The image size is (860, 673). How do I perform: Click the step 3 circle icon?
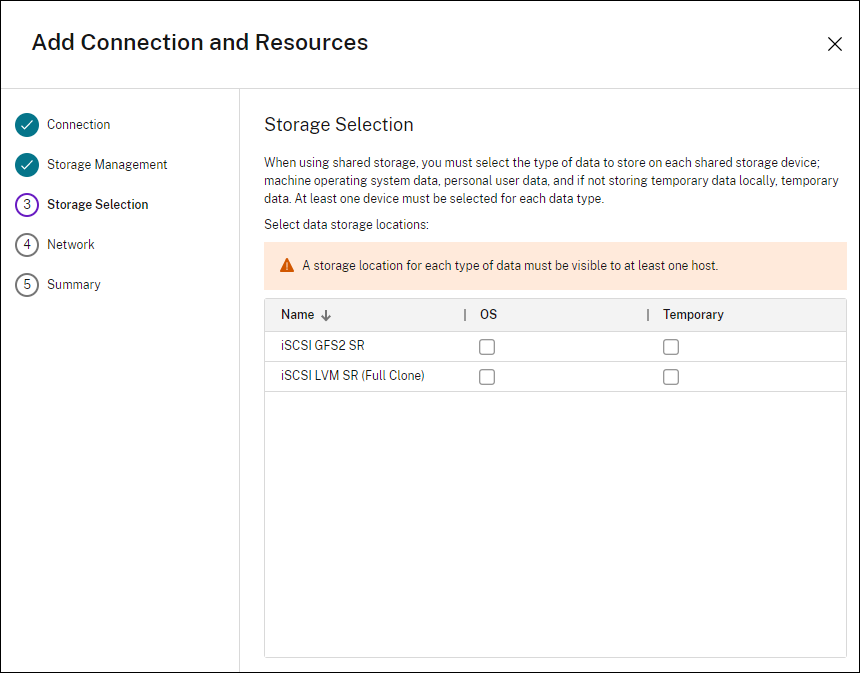[27, 205]
